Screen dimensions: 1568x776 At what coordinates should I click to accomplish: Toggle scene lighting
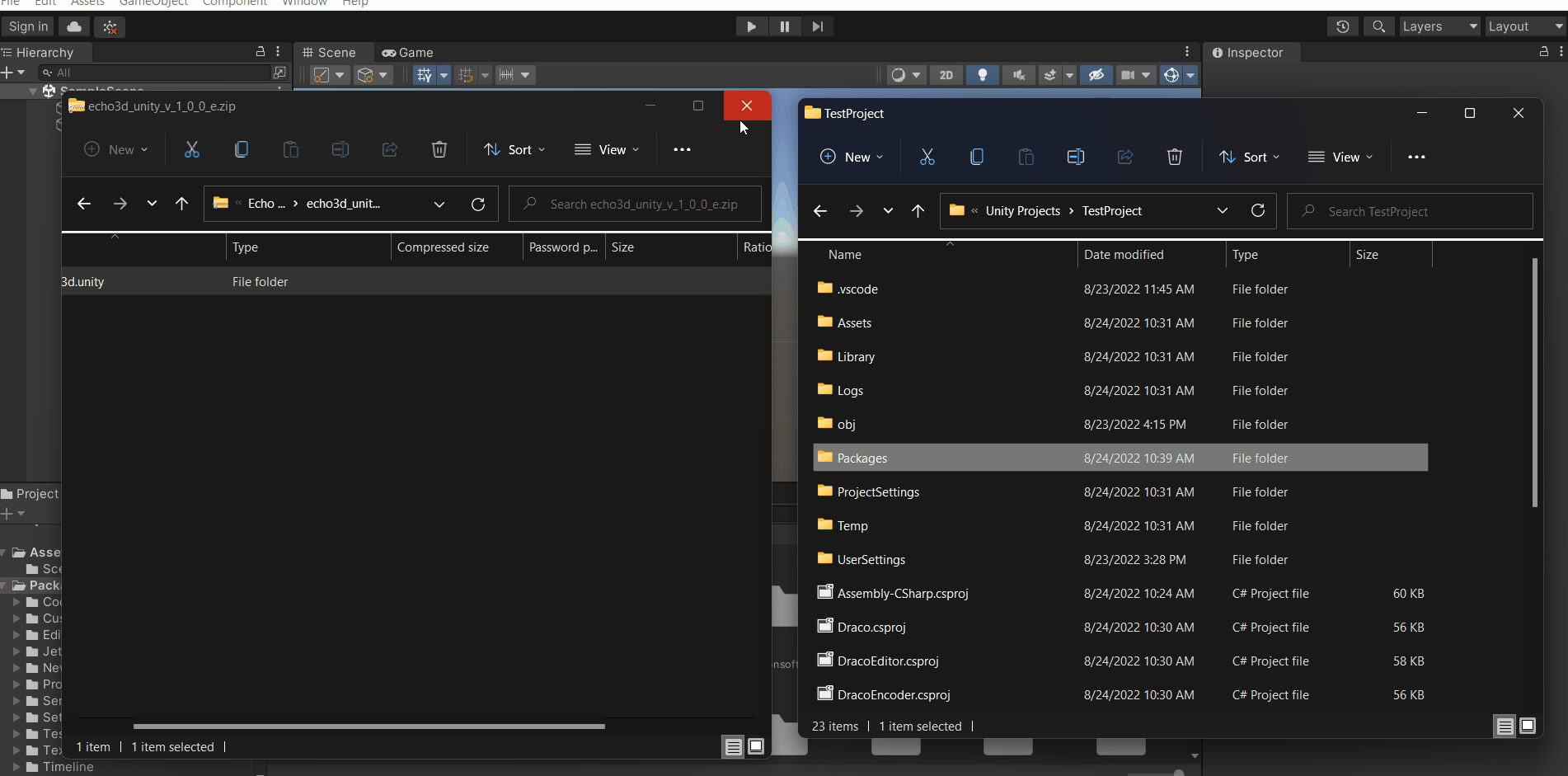click(982, 75)
